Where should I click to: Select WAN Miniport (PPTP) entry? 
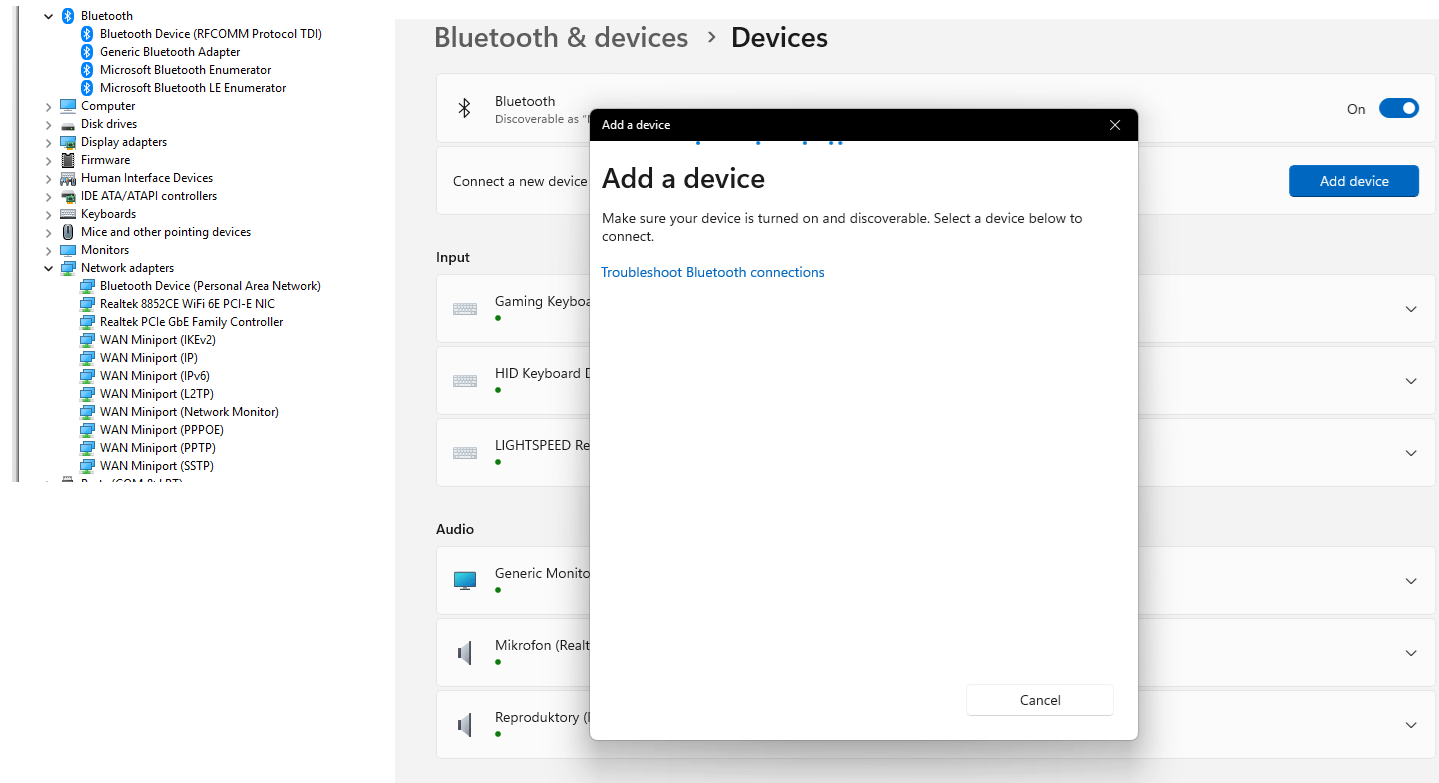click(158, 448)
